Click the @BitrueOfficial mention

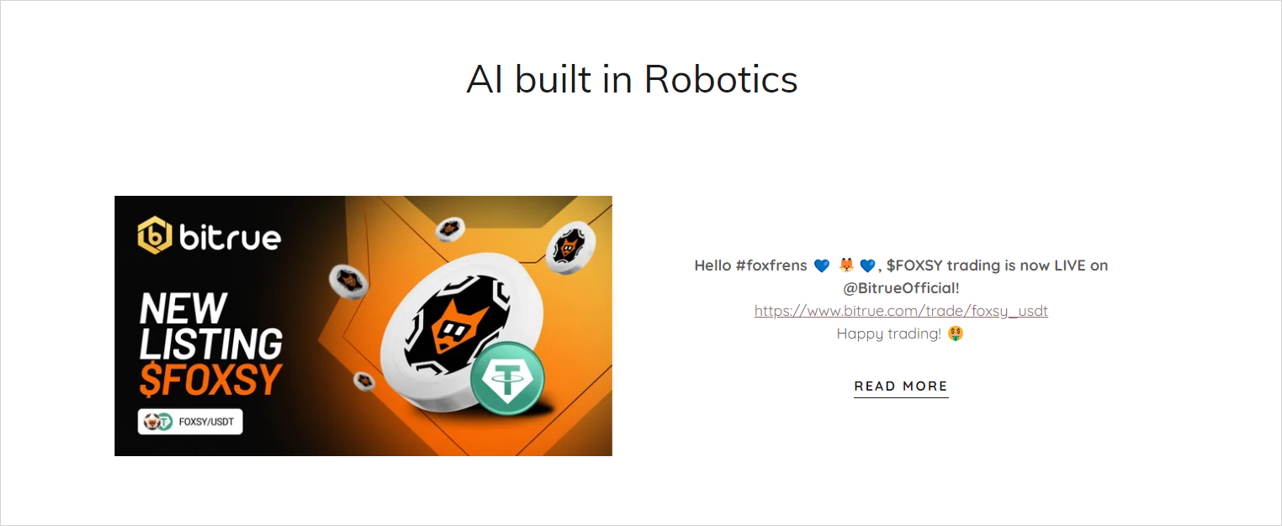point(901,288)
